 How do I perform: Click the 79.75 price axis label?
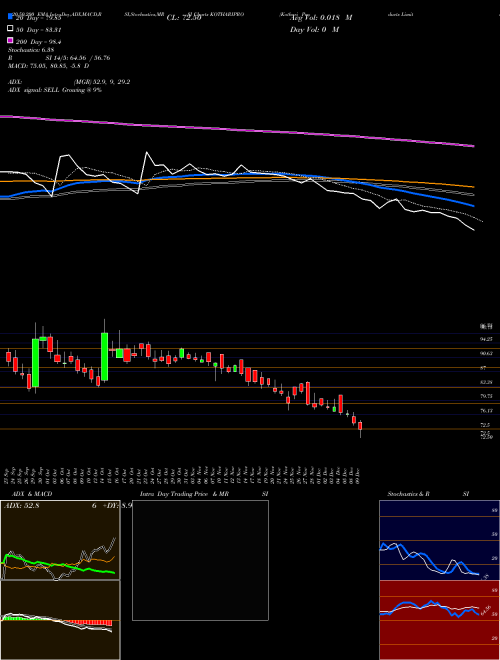[x=487, y=397]
